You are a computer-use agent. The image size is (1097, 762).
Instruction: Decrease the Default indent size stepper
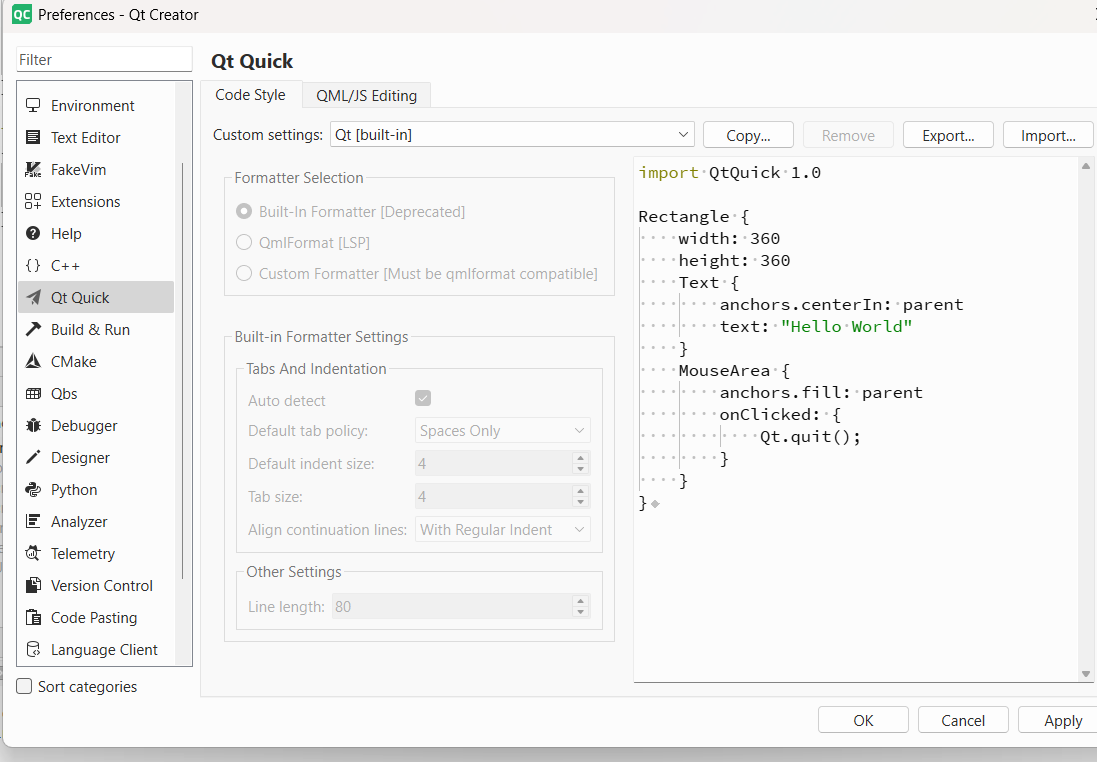pyautogui.click(x=580, y=469)
